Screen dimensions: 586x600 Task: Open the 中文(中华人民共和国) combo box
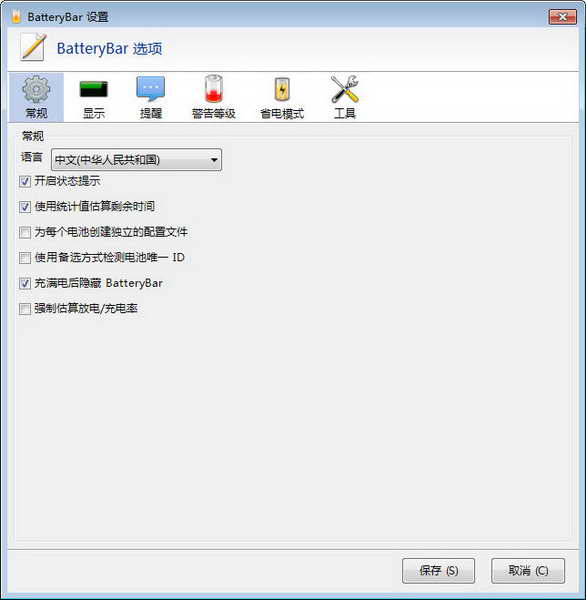click(136, 160)
